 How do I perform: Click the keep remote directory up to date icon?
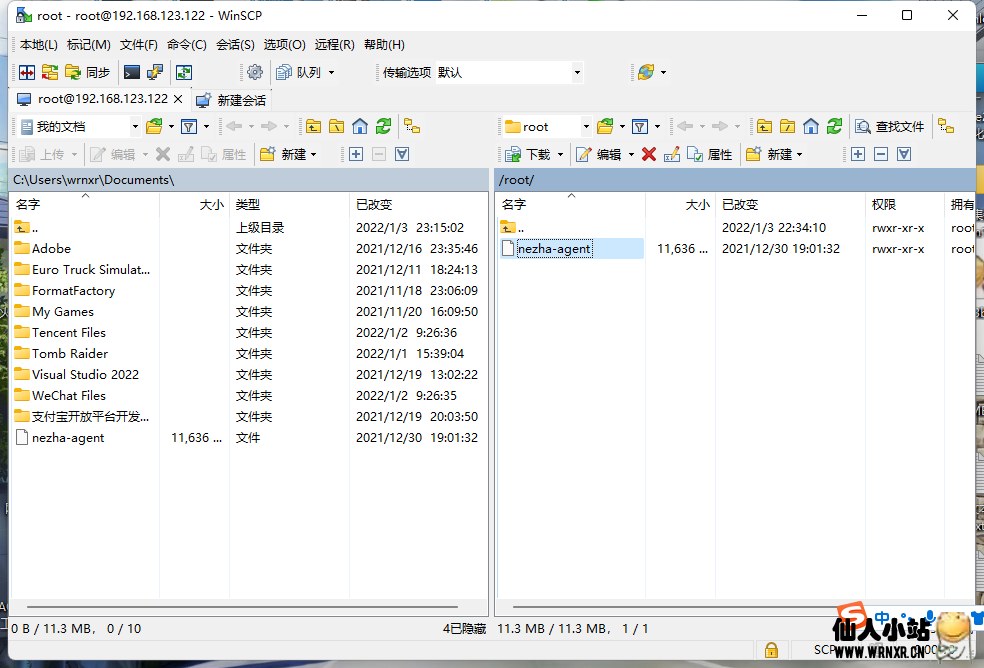pyautogui.click(x=184, y=73)
